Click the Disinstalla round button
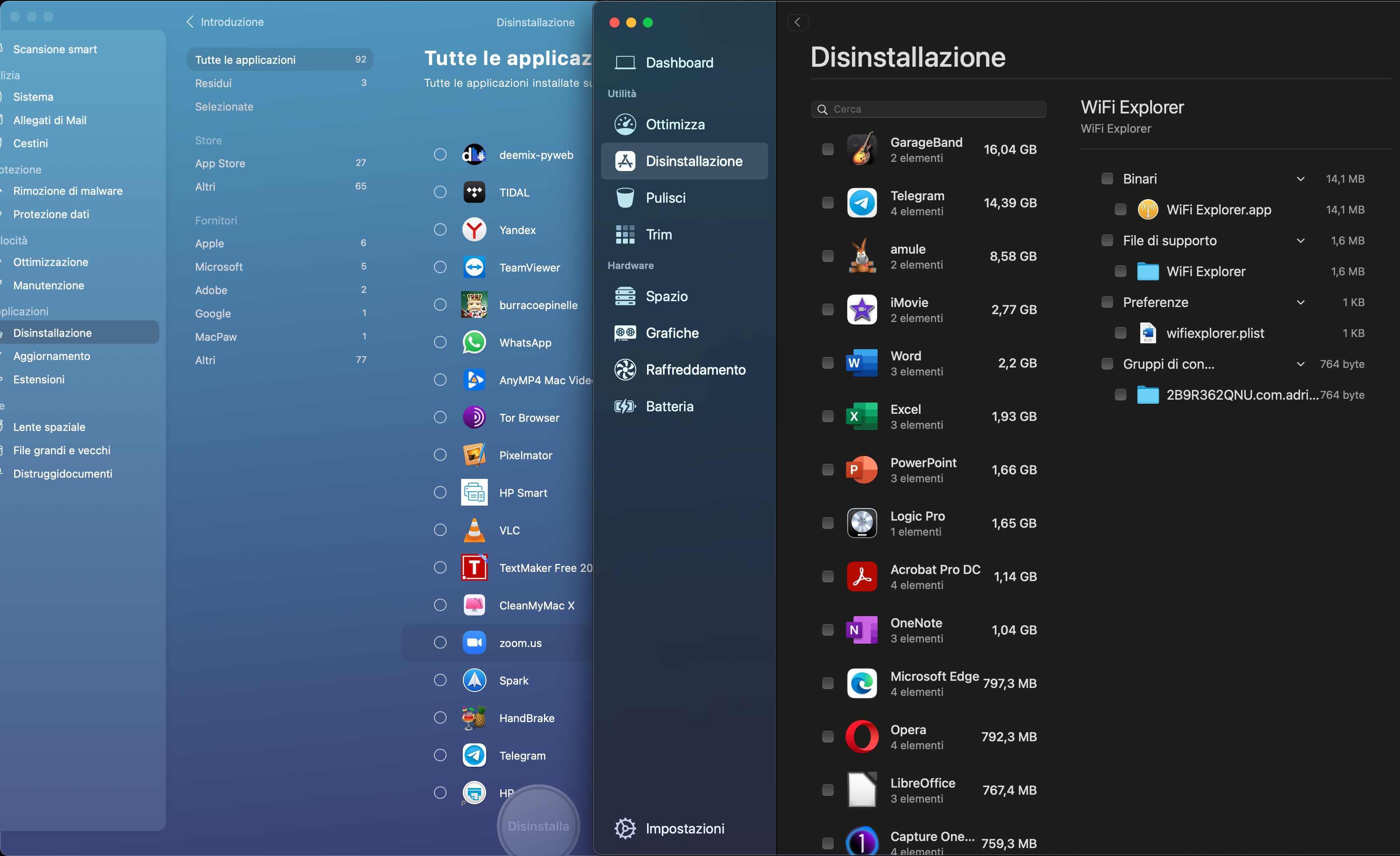This screenshot has height=856, width=1400. coord(538,825)
